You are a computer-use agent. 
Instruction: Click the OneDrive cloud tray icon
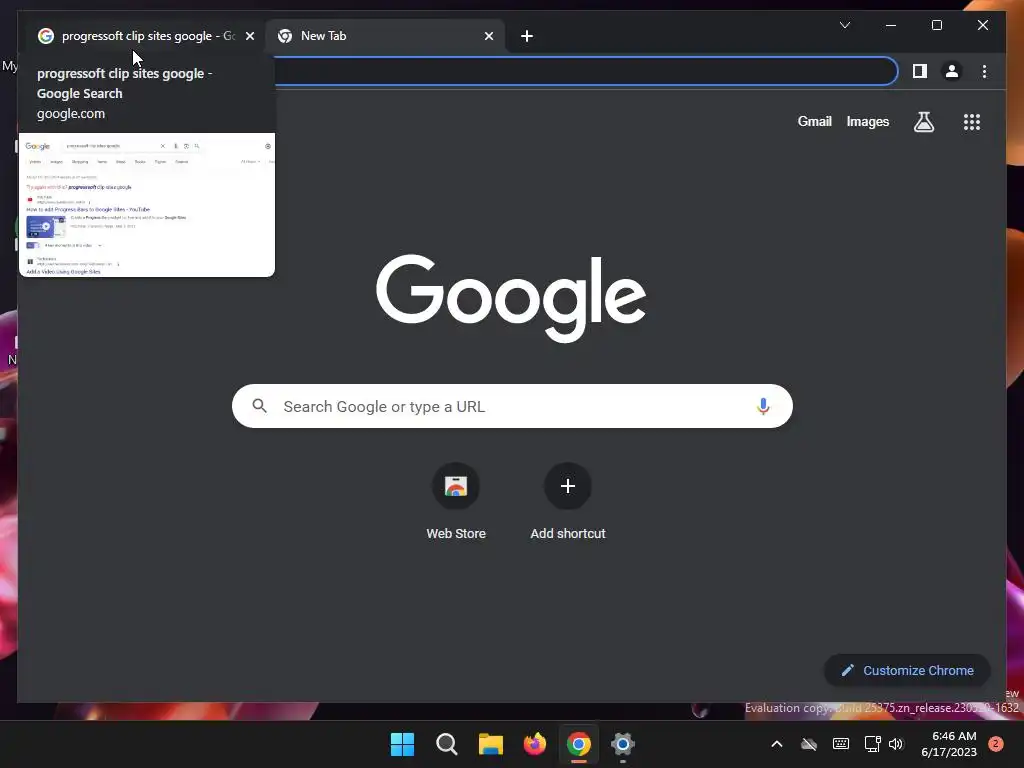point(809,744)
